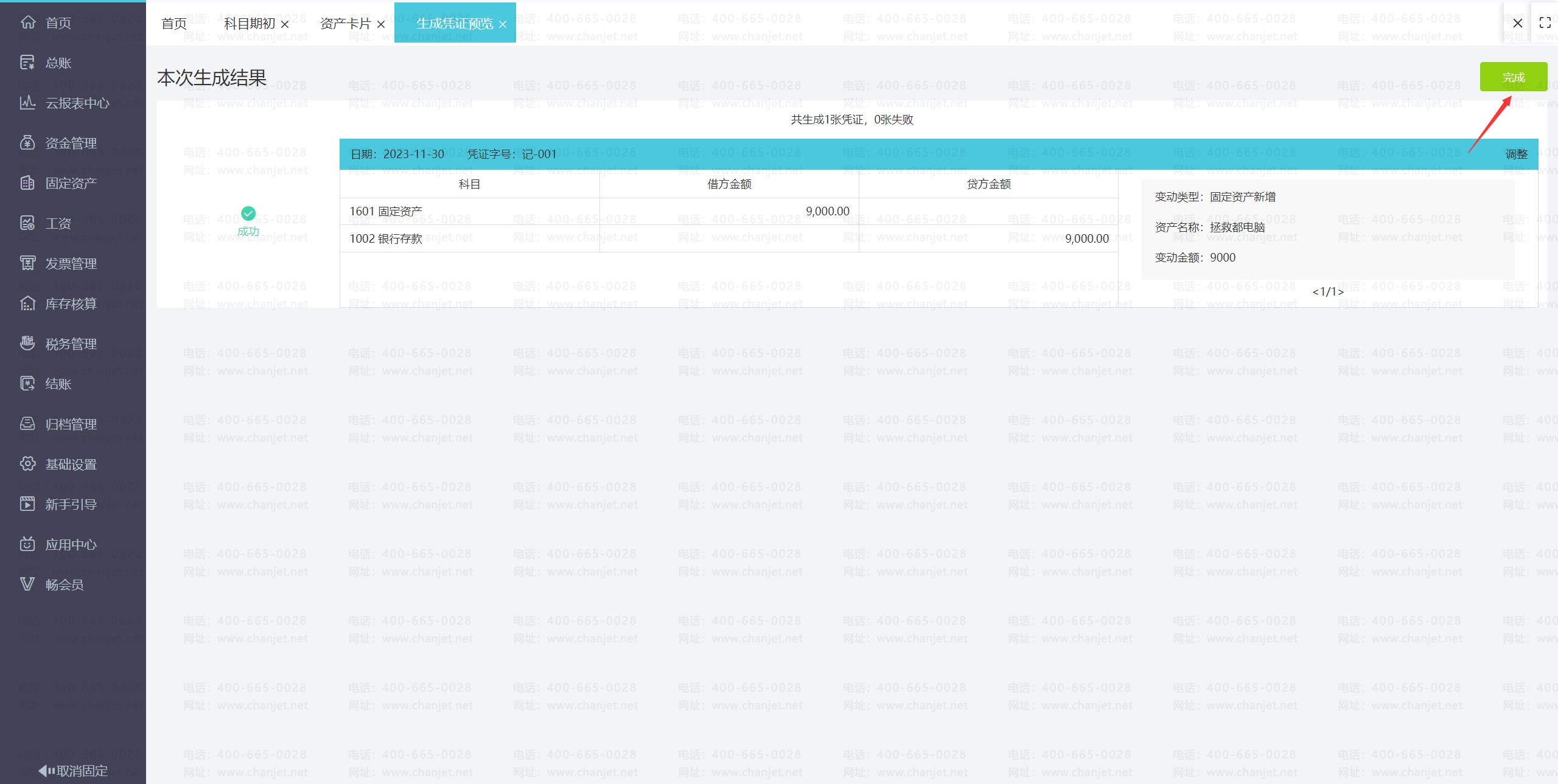
Task: Unpin sidebar via 取消固定
Action: click(x=73, y=771)
